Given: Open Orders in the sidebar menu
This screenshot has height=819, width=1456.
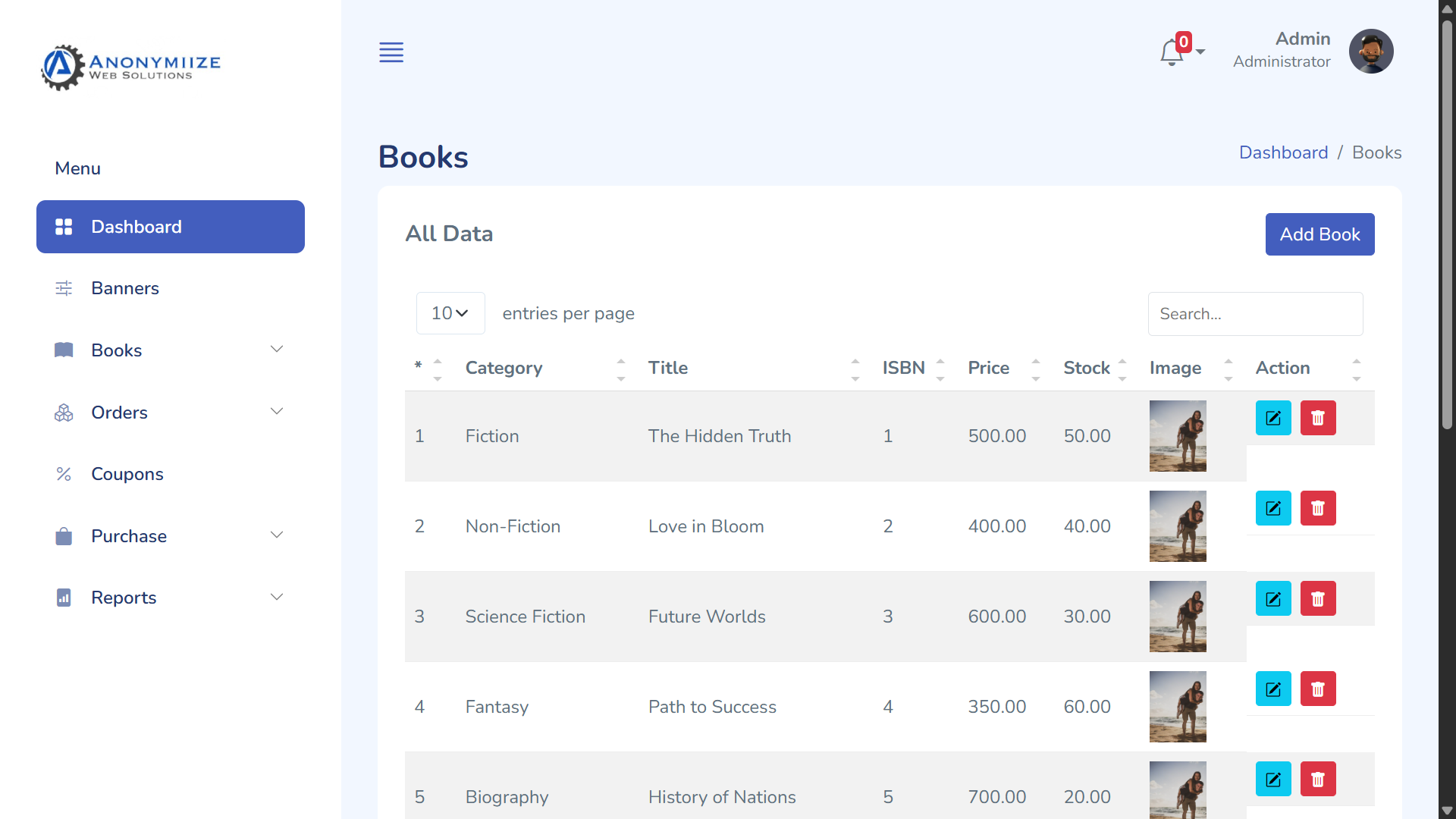Looking at the screenshot, I should click(171, 413).
